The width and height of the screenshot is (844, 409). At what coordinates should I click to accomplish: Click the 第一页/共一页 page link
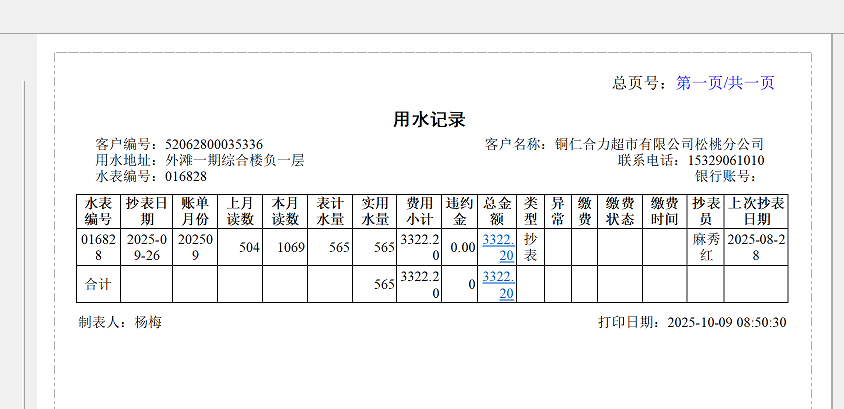tap(725, 83)
